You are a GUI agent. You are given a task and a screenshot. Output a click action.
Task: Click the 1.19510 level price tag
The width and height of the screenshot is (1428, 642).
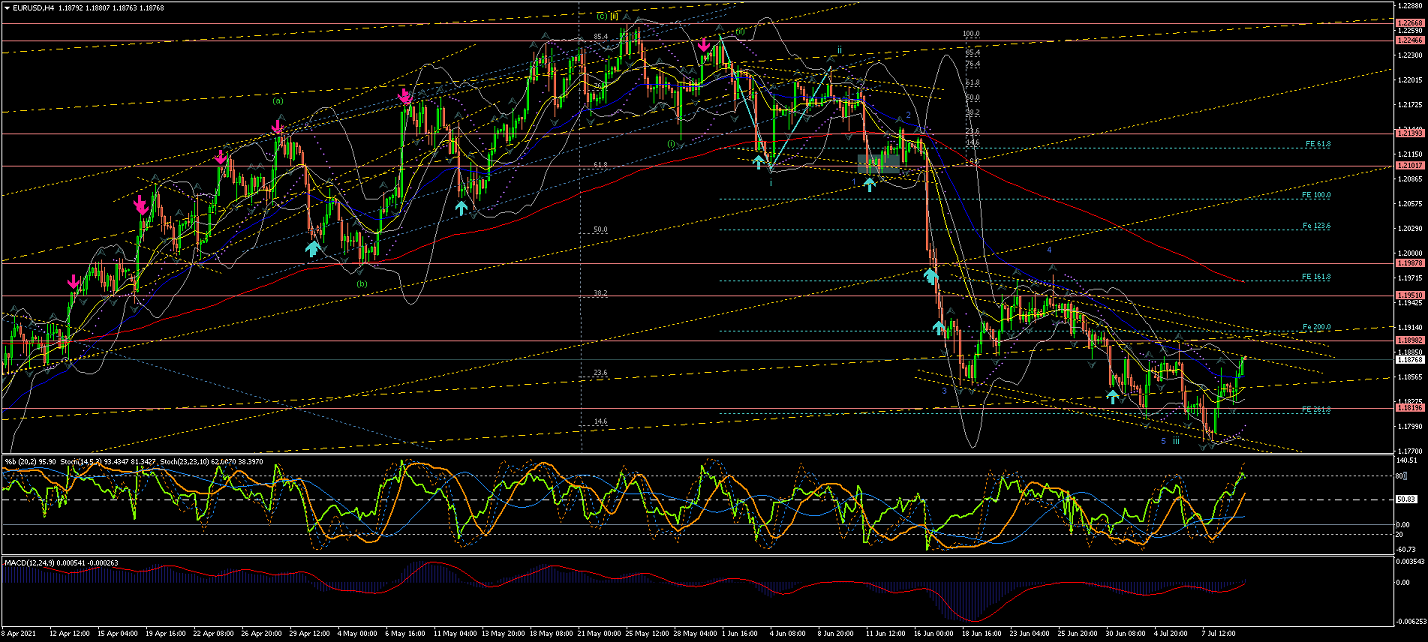coord(1409,296)
